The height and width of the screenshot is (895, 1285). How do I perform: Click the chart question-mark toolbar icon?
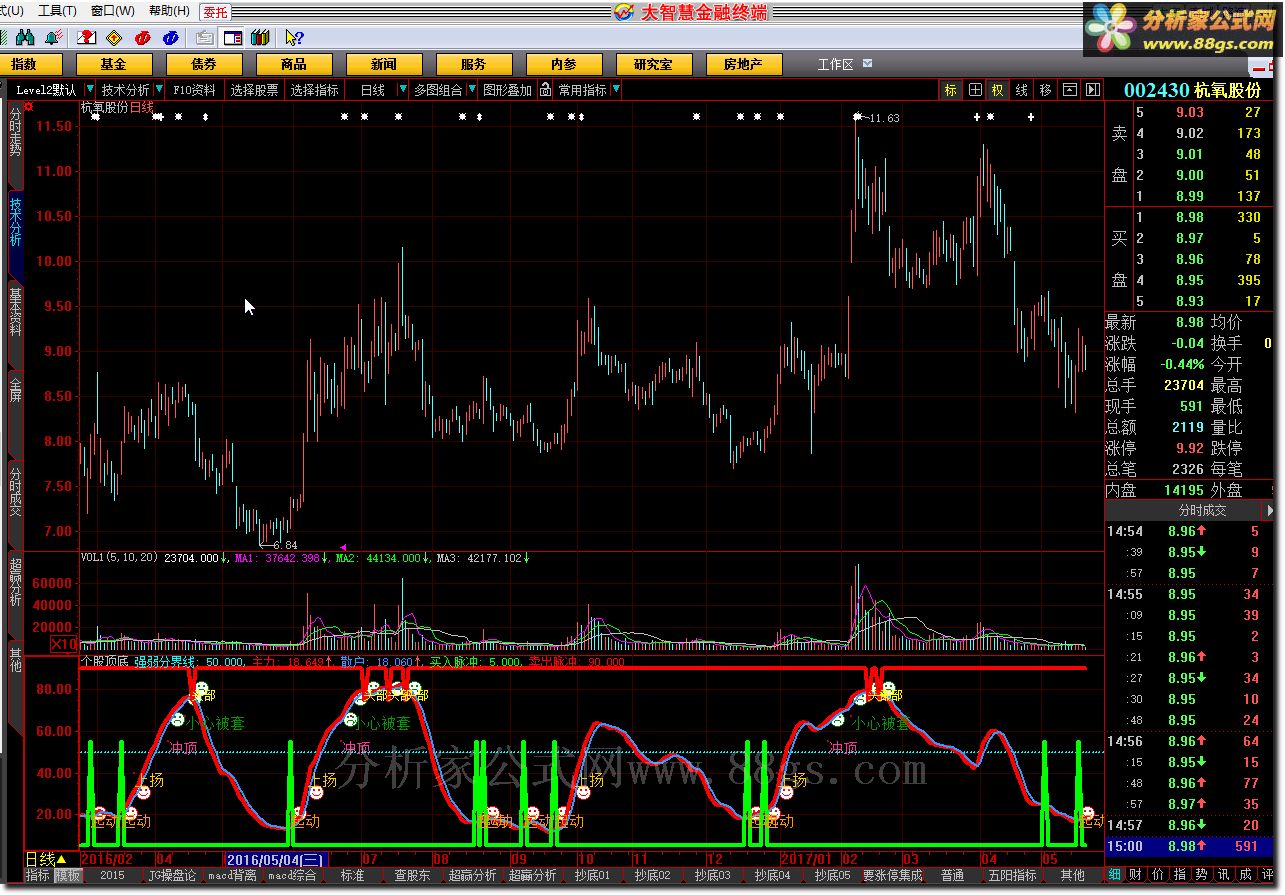[x=87, y=38]
